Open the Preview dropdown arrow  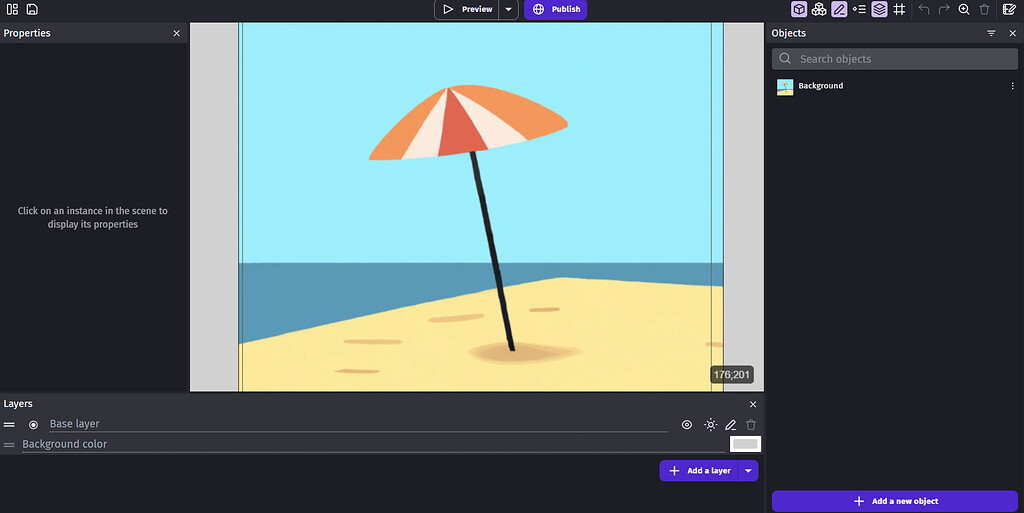508,9
